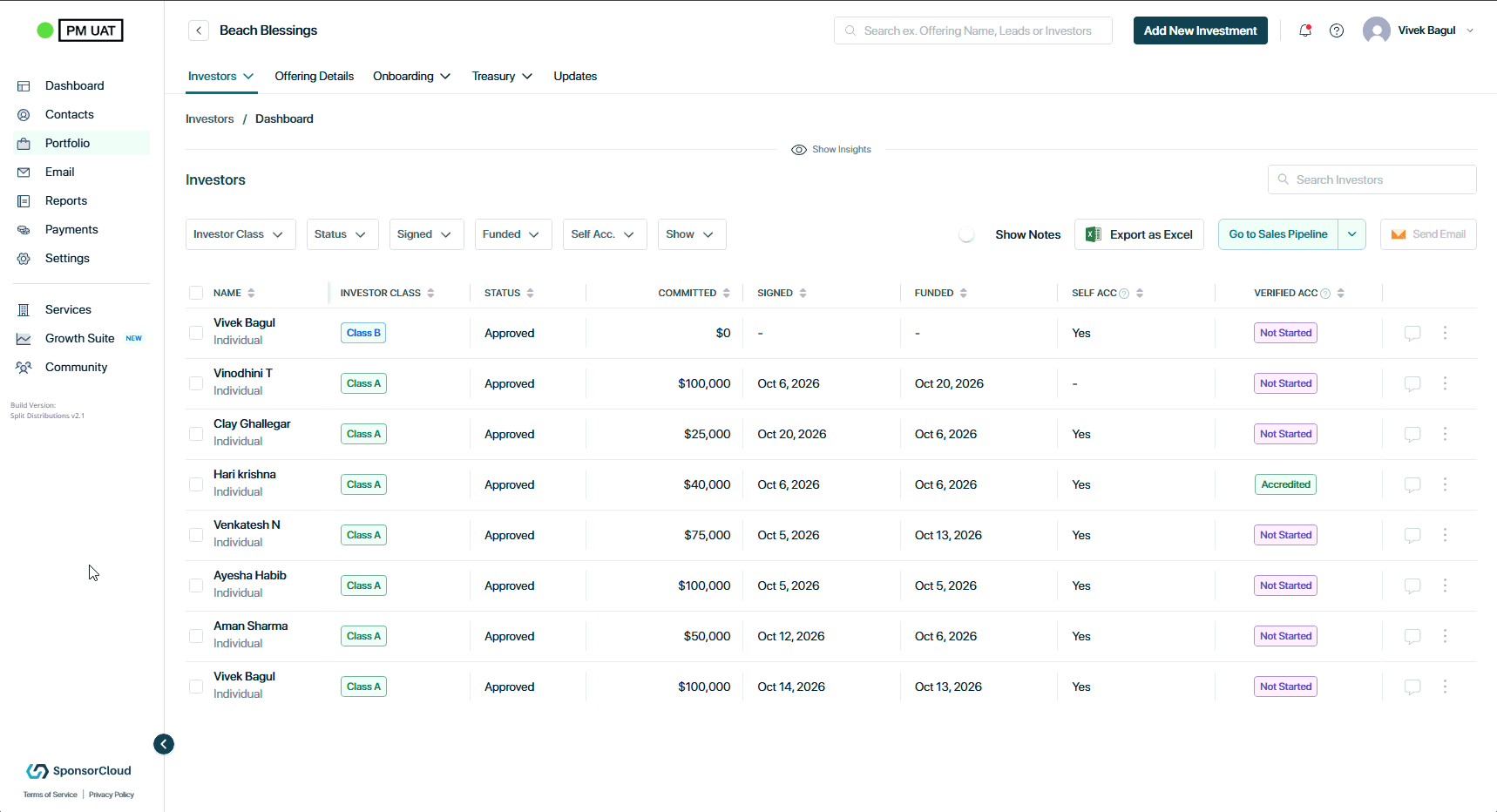Image resolution: width=1497 pixels, height=812 pixels.
Task: Sort by the Funded column arrows
Action: [x=964, y=294]
